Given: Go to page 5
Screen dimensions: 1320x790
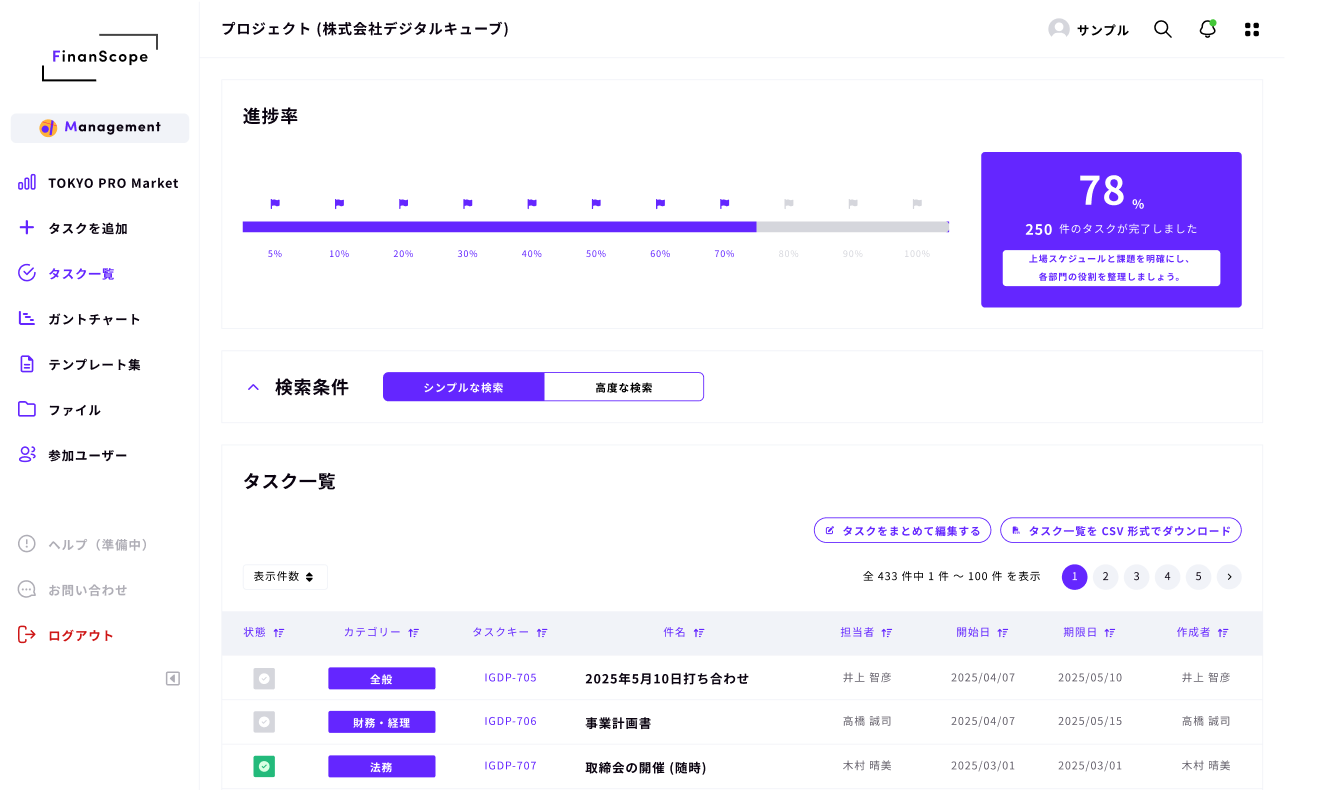Looking at the screenshot, I should click(x=1198, y=577).
